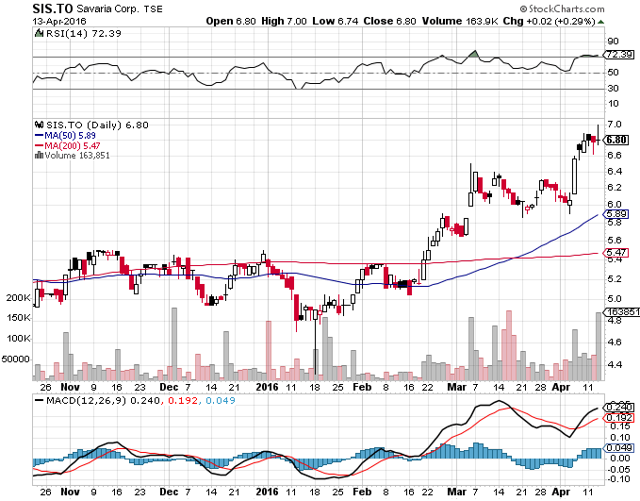Click the Apr label on price chart axis
The height and width of the screenshot is (501, 640).
(560, 387)
